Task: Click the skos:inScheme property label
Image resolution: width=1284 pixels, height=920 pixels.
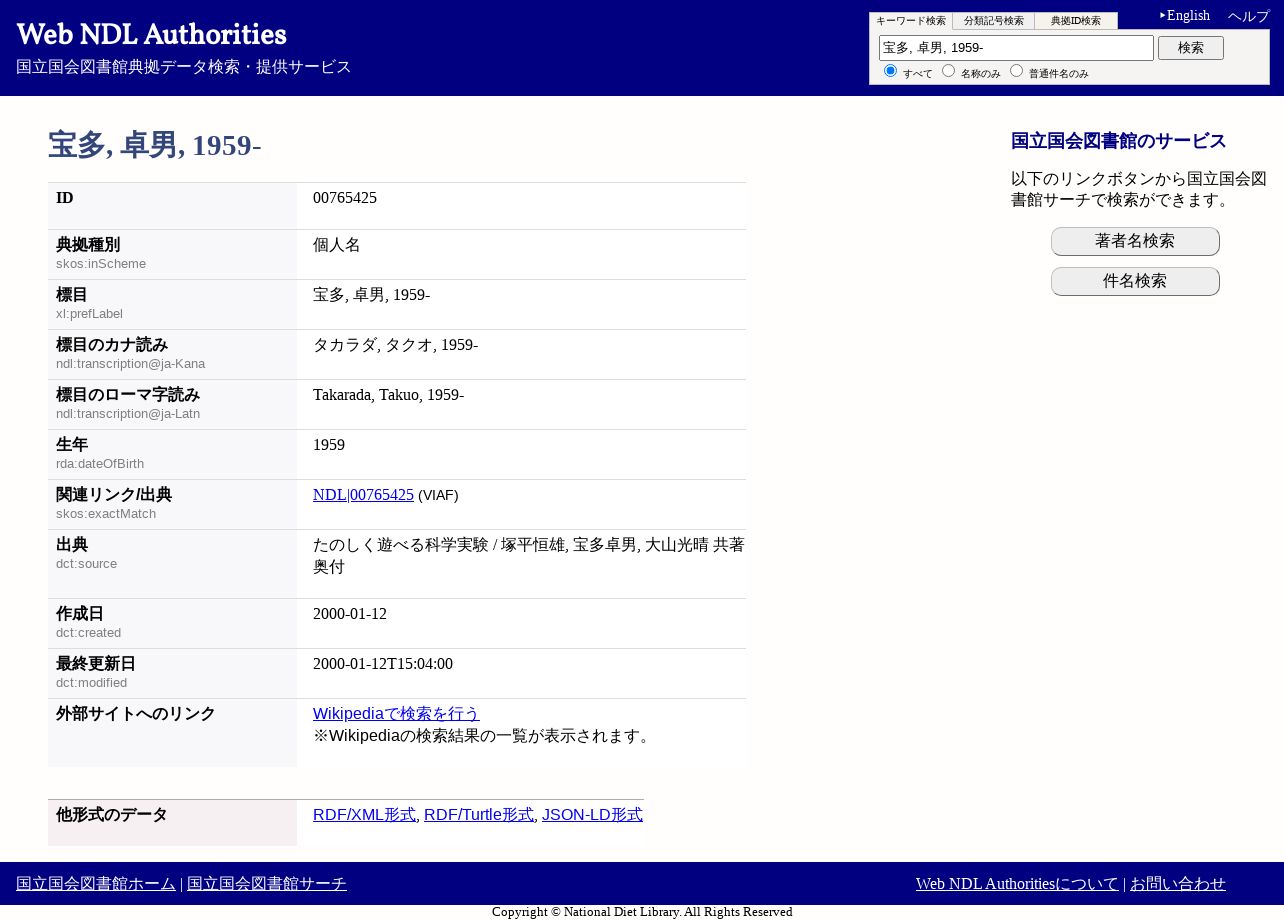Action: tap(101, 264)
